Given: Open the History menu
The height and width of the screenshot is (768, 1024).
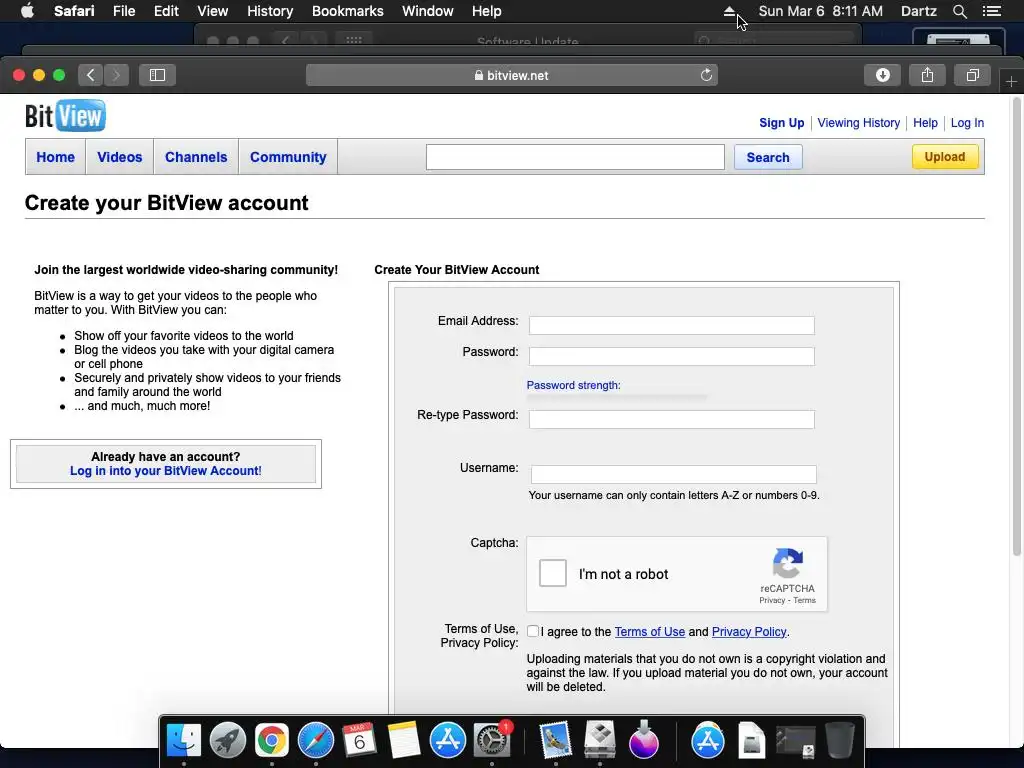Looking at the screenshot, I should point(270,11).
